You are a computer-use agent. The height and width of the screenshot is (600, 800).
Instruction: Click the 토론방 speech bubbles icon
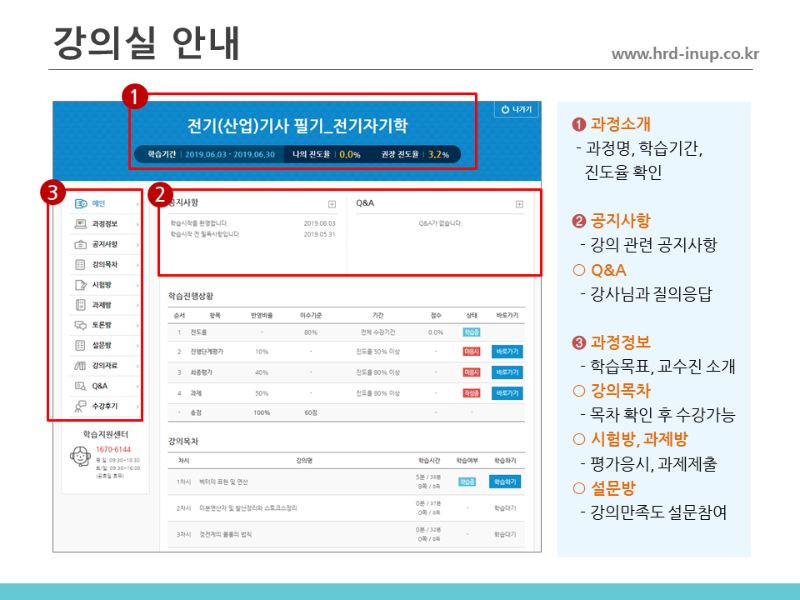pyautogui.click(x=81, y=325)
